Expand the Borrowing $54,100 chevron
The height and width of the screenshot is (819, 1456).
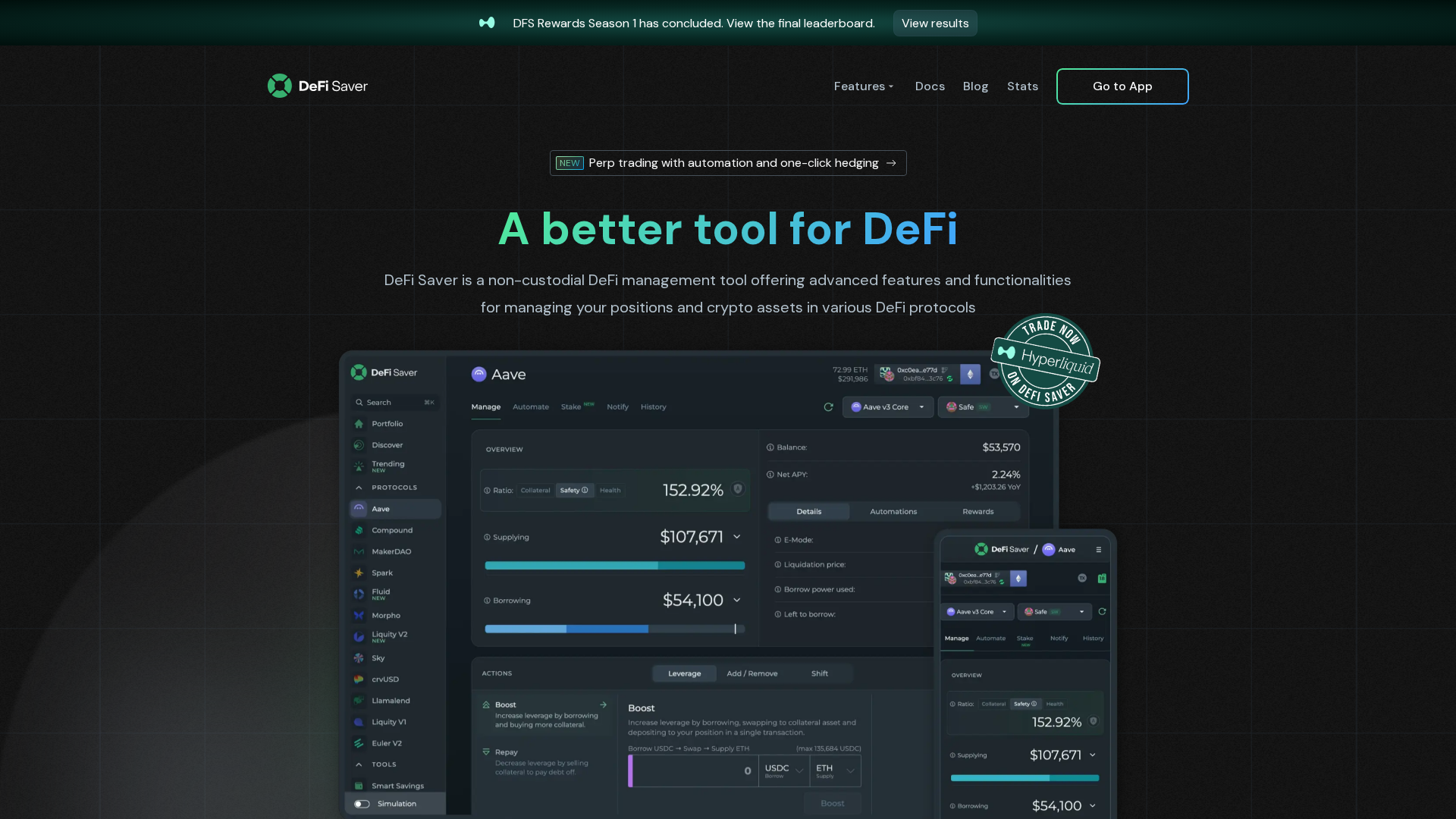[x=736, y=600]
